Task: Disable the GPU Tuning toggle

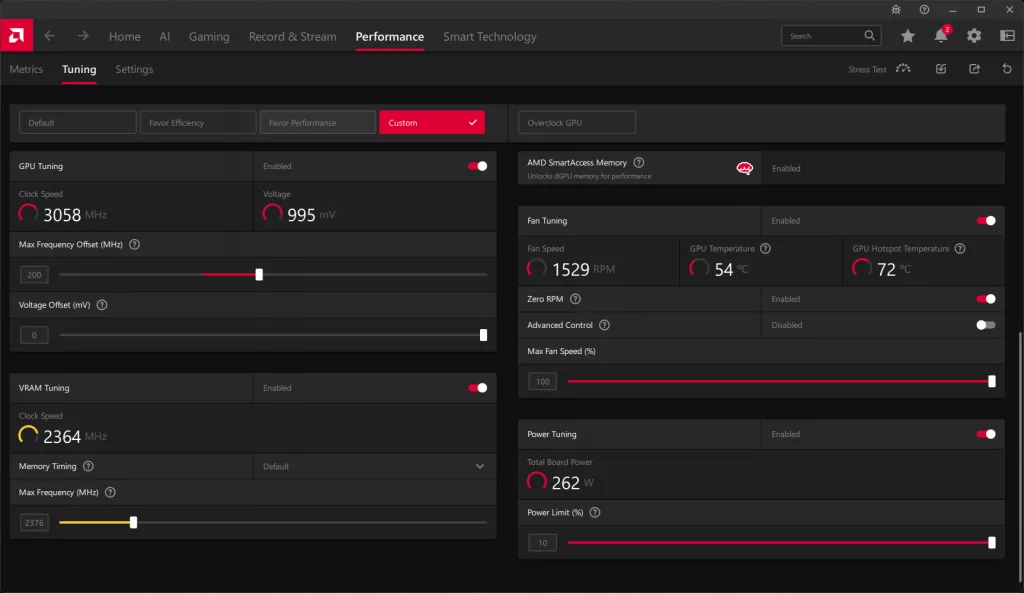Action: point(477,166)
